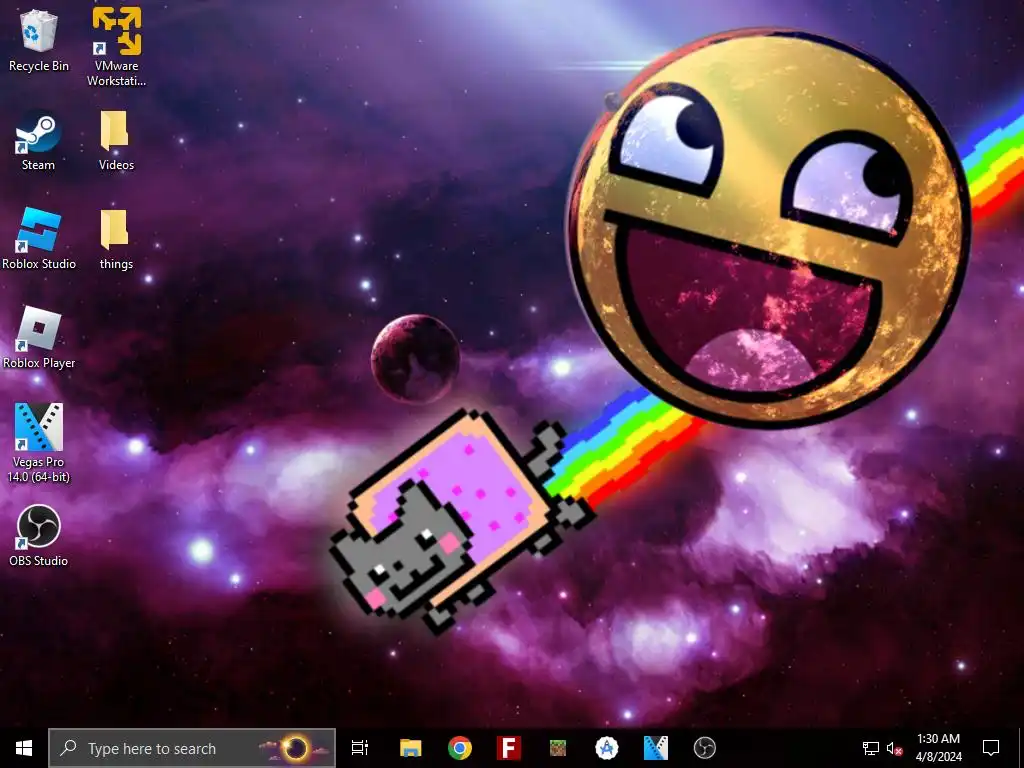Open the clock showing 1:30 AM
This screenshot has width=1024, height=768.
coord(938,748)
